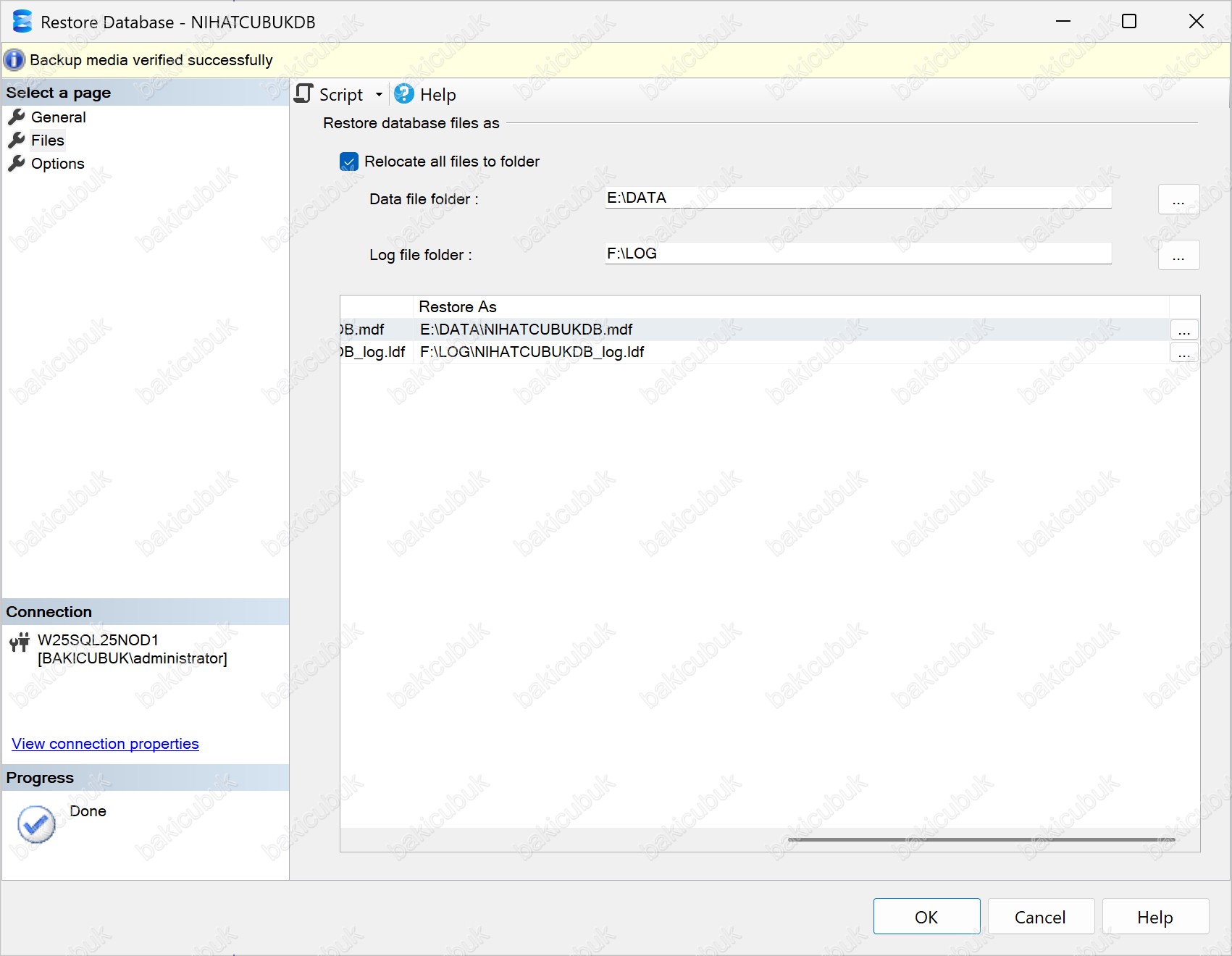
Task: Click the server connection icon for W25SQL25NOD1
Action: pyautogui.click(x=20, y=642)
